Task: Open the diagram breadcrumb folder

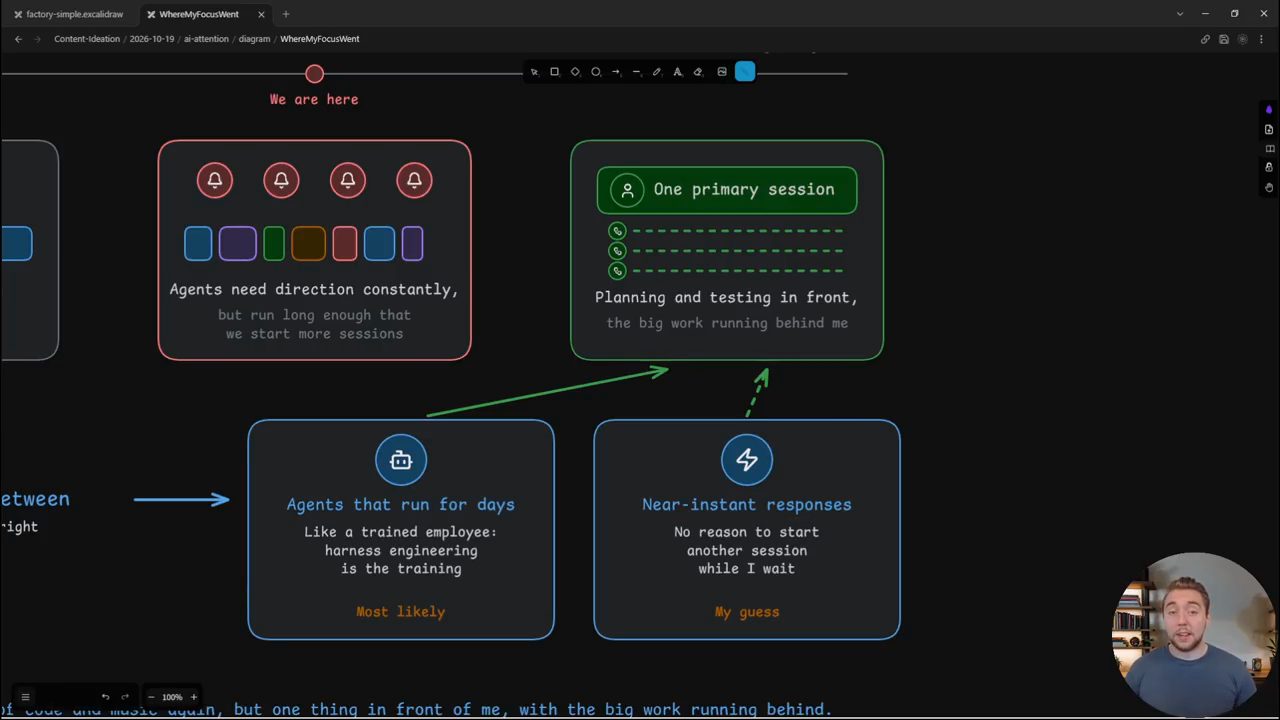Action: tap(254, 39)
